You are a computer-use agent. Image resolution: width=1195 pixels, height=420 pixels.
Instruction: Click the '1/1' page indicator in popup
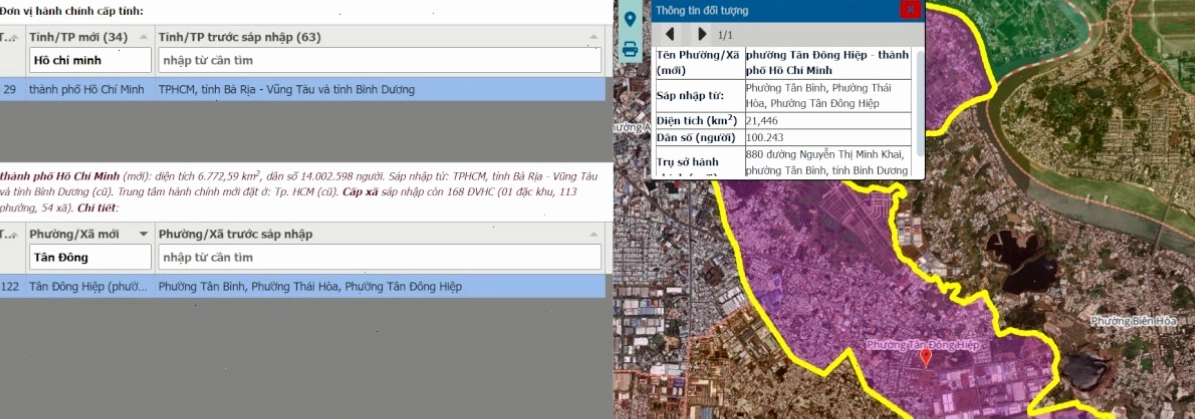726,35
